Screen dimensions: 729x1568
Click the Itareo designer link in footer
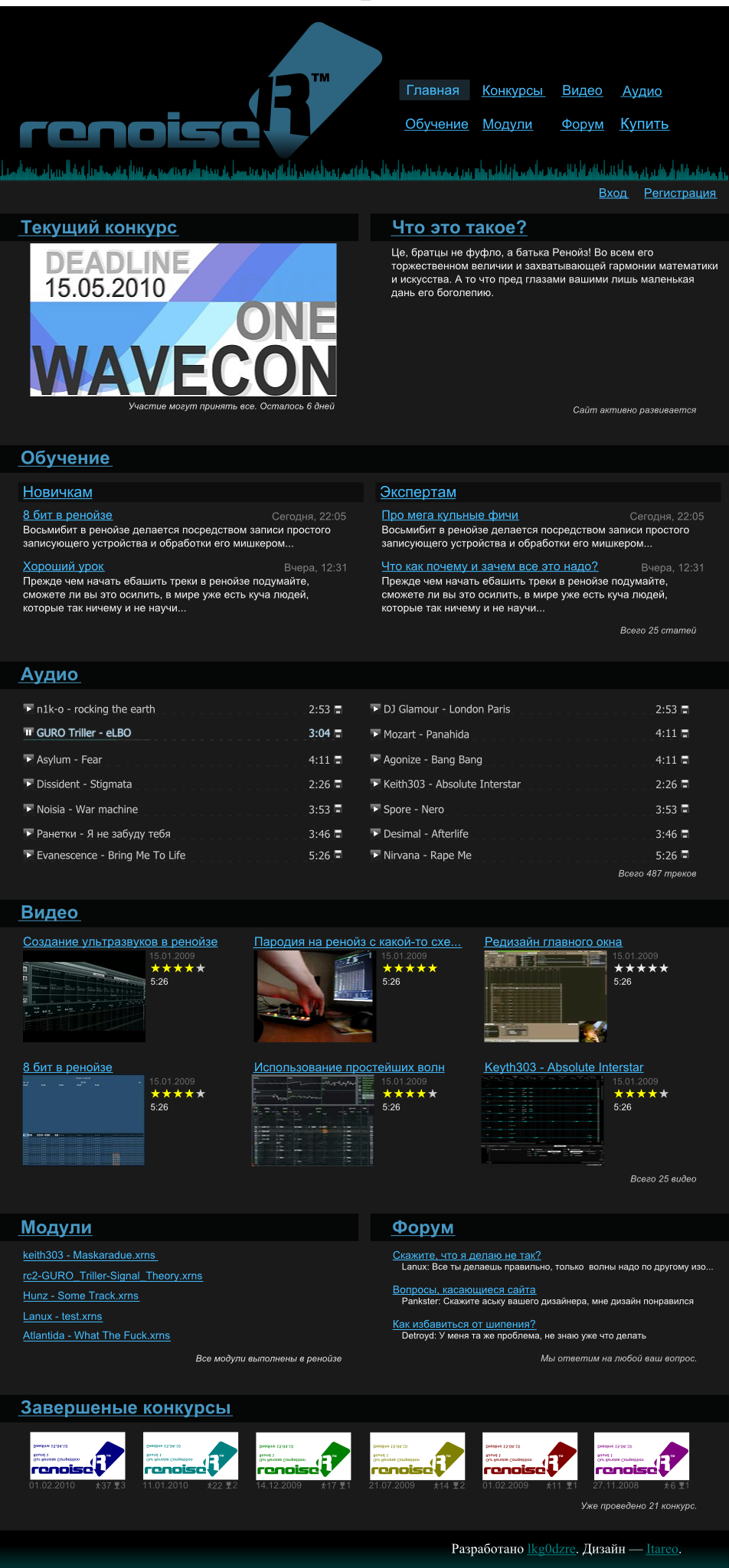coord(663,1549)
